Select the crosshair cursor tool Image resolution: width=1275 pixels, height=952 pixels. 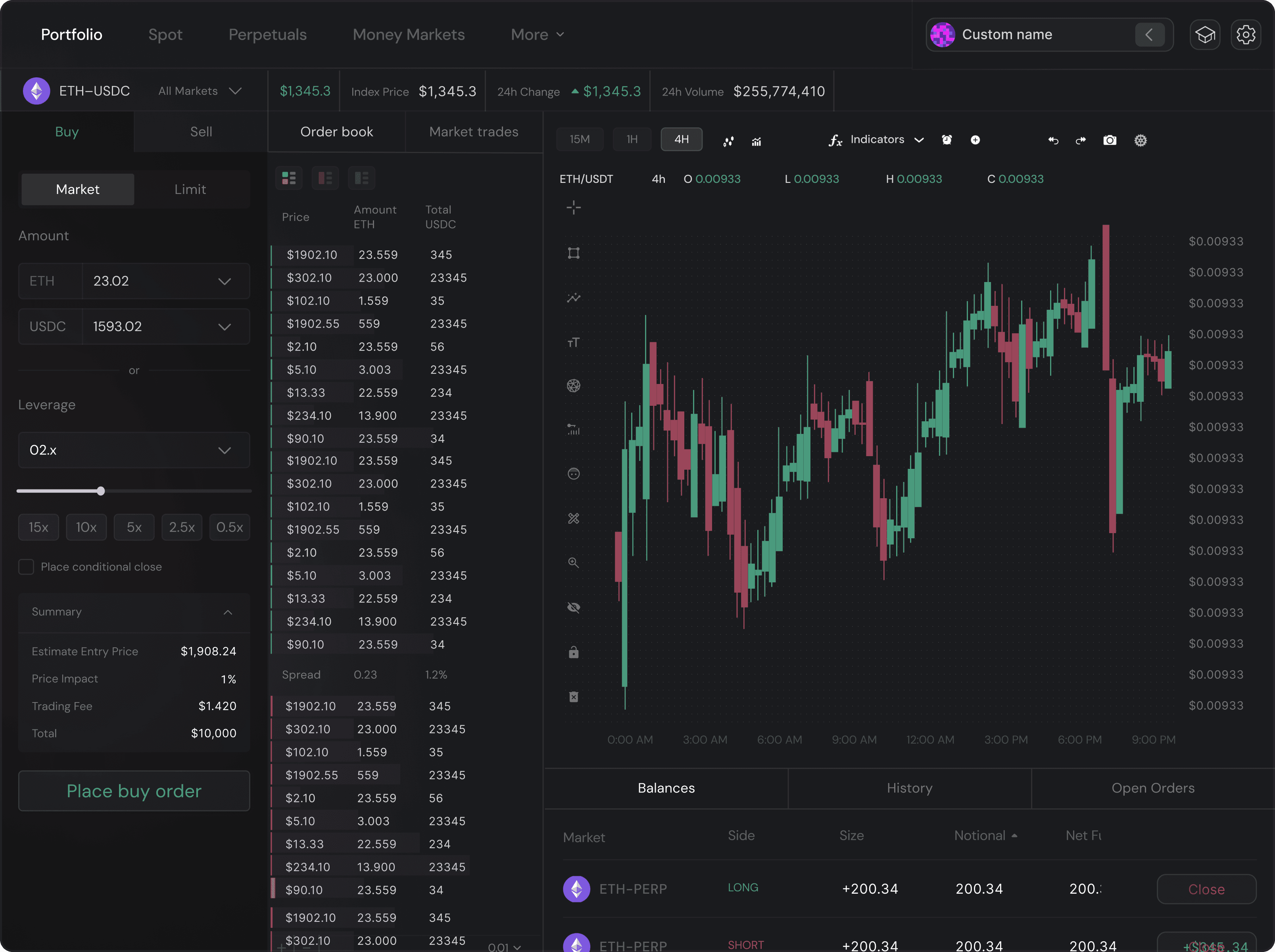click(573, 207)
